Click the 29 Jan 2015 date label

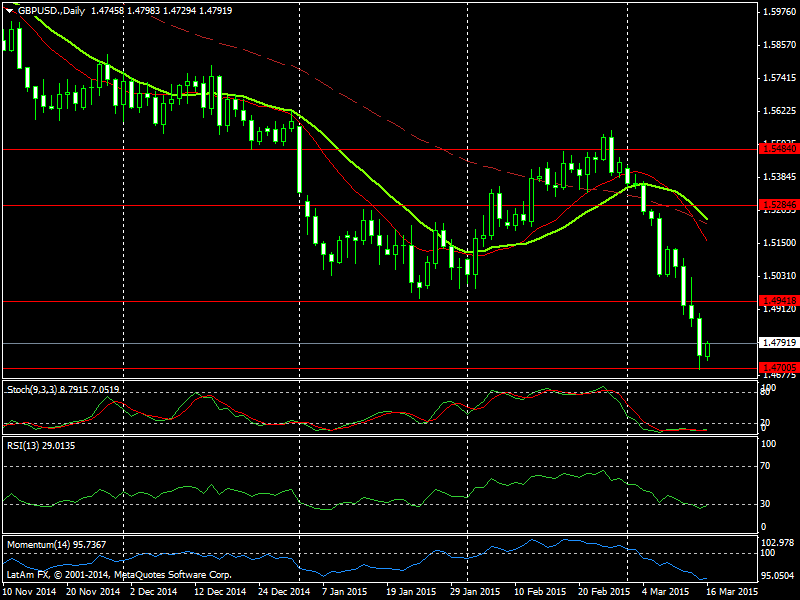coord(475,591)
